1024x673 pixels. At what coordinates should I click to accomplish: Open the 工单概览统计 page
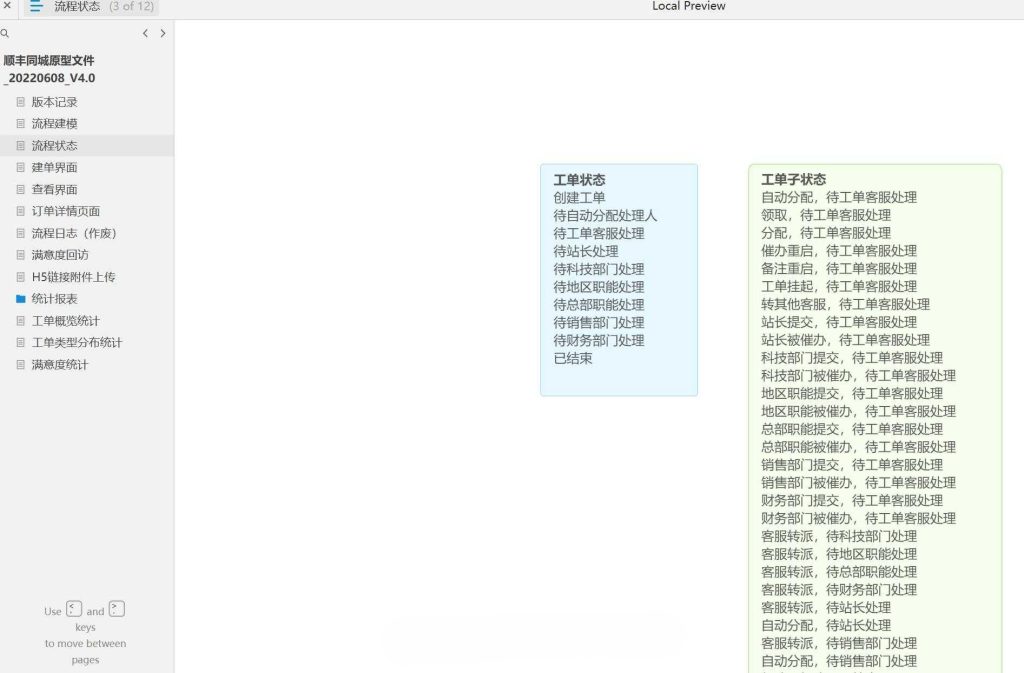pos(61,319)
